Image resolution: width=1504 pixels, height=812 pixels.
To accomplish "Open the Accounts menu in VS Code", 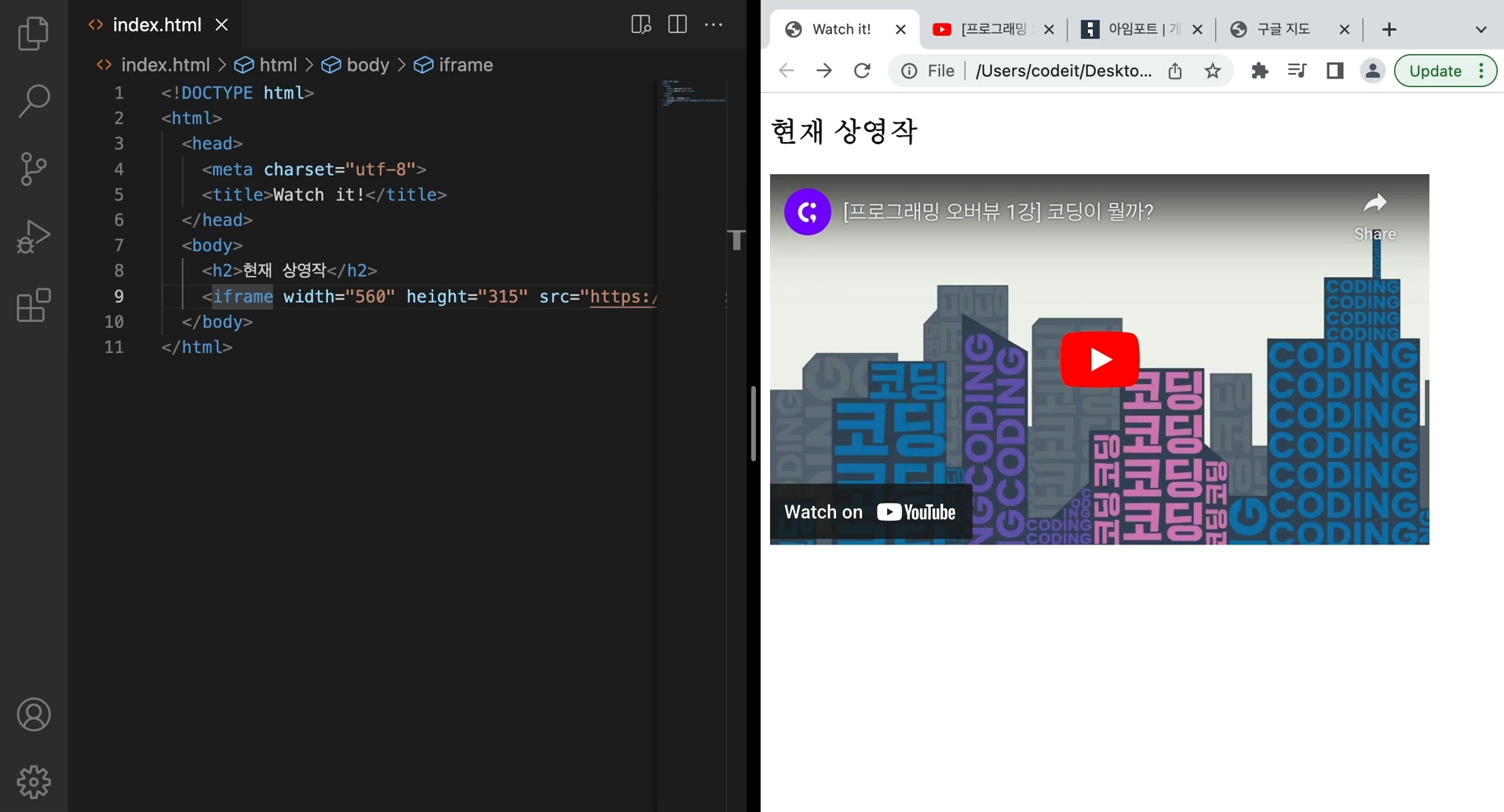I will tap(34, 715).
